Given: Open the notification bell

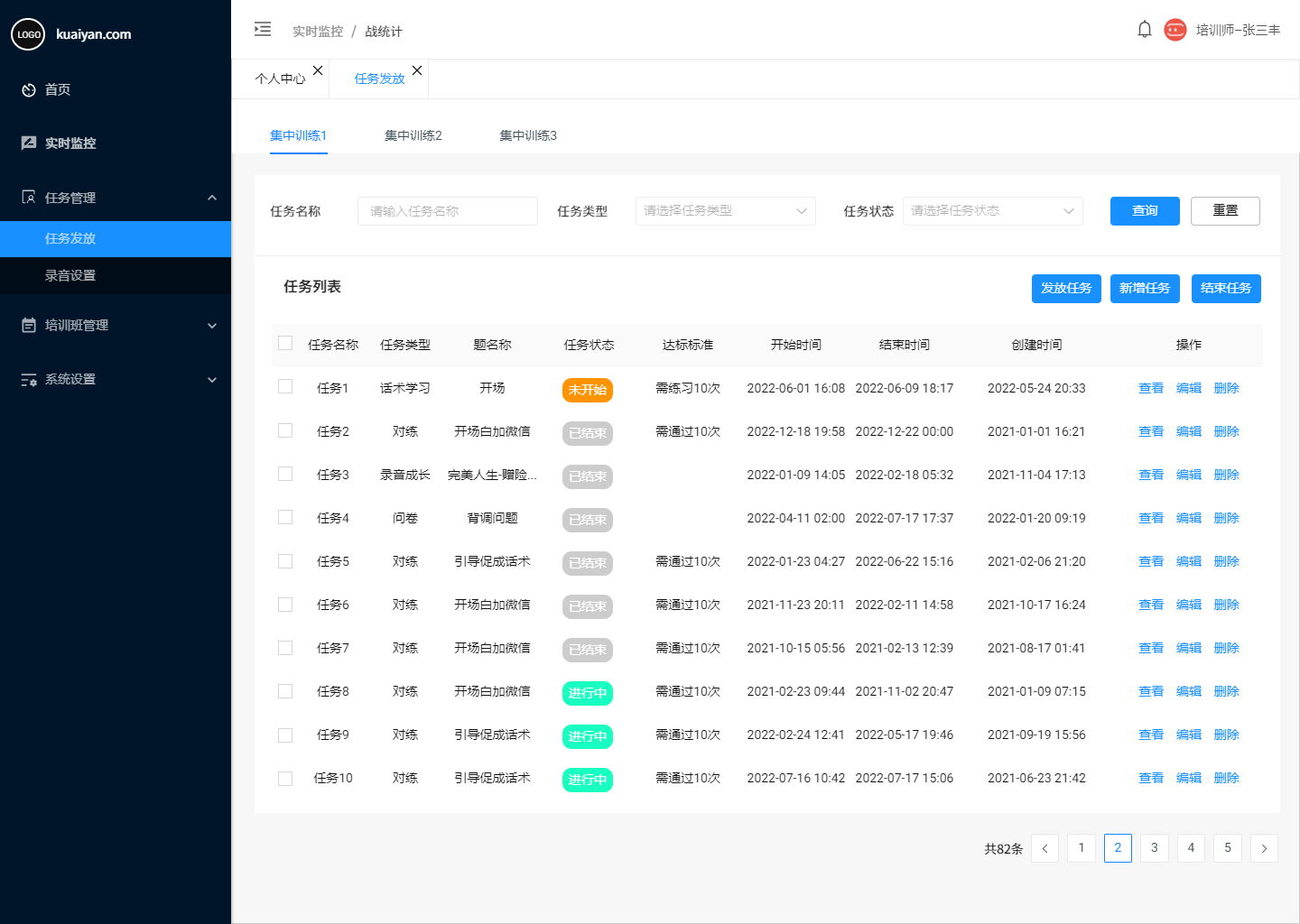Looking at the screenshot, I should click(1145, 30).
